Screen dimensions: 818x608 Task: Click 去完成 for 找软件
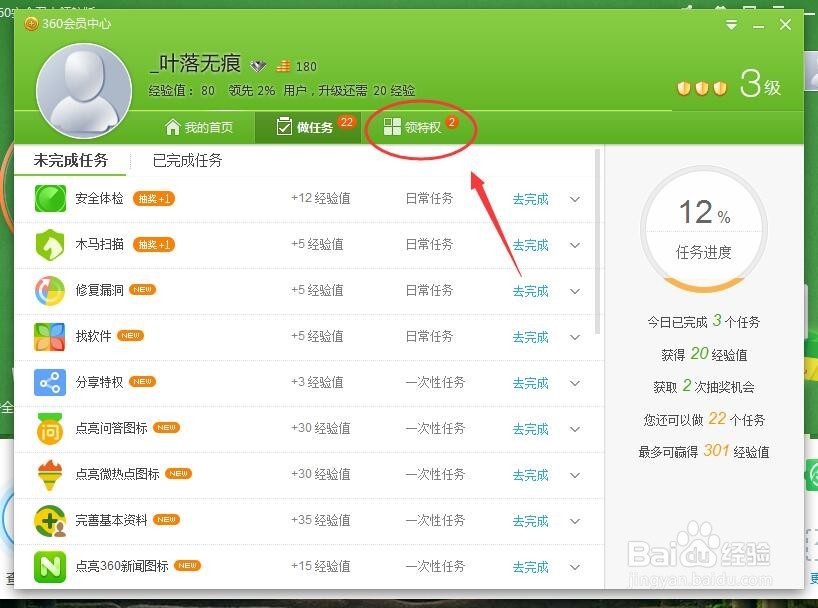[531, 337]
